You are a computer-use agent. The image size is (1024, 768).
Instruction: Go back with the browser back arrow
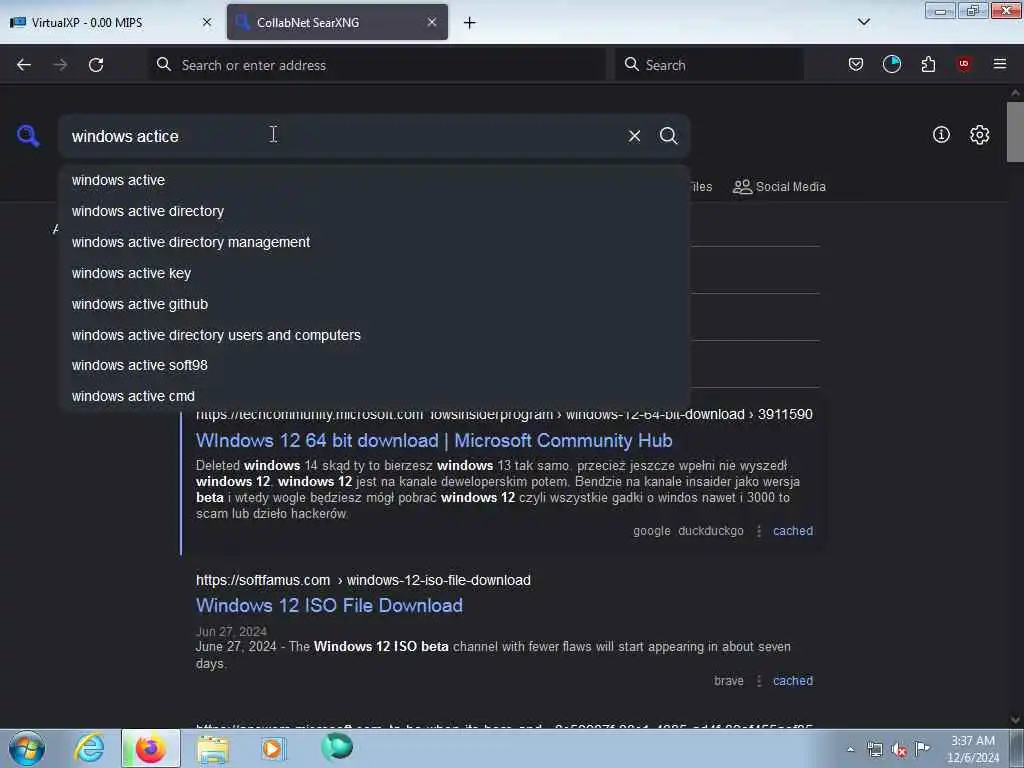(24, 65)
